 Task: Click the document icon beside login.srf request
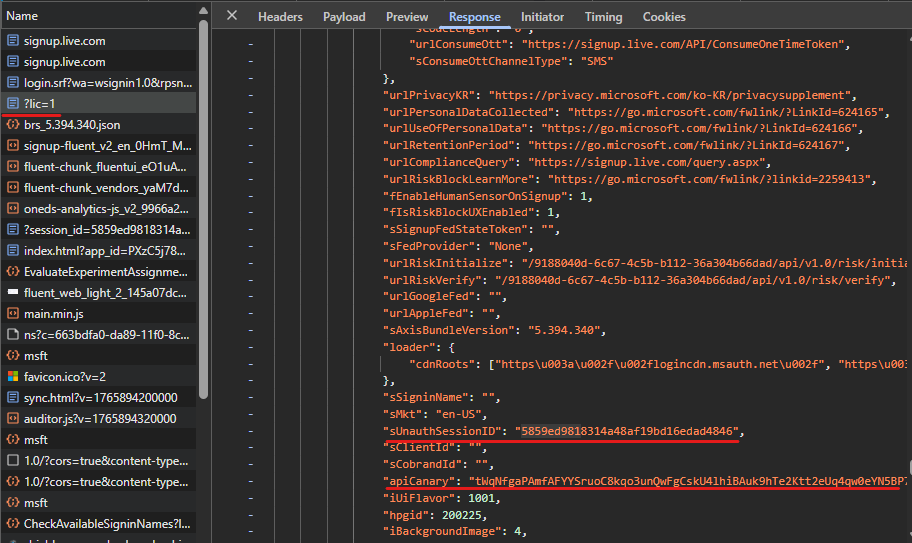click(x=13, y=83)
